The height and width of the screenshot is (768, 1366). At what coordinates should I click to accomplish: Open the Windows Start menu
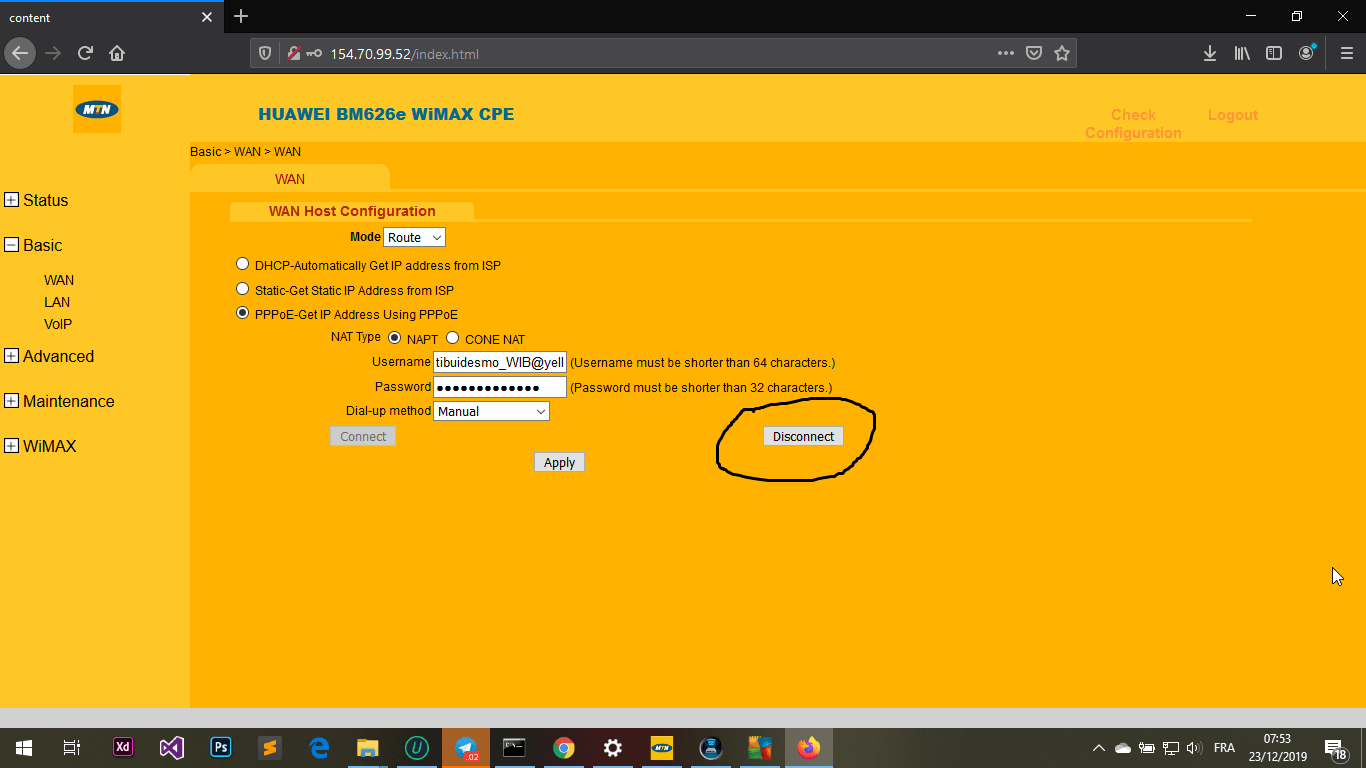pyautogui.click(x=24, y=747)
